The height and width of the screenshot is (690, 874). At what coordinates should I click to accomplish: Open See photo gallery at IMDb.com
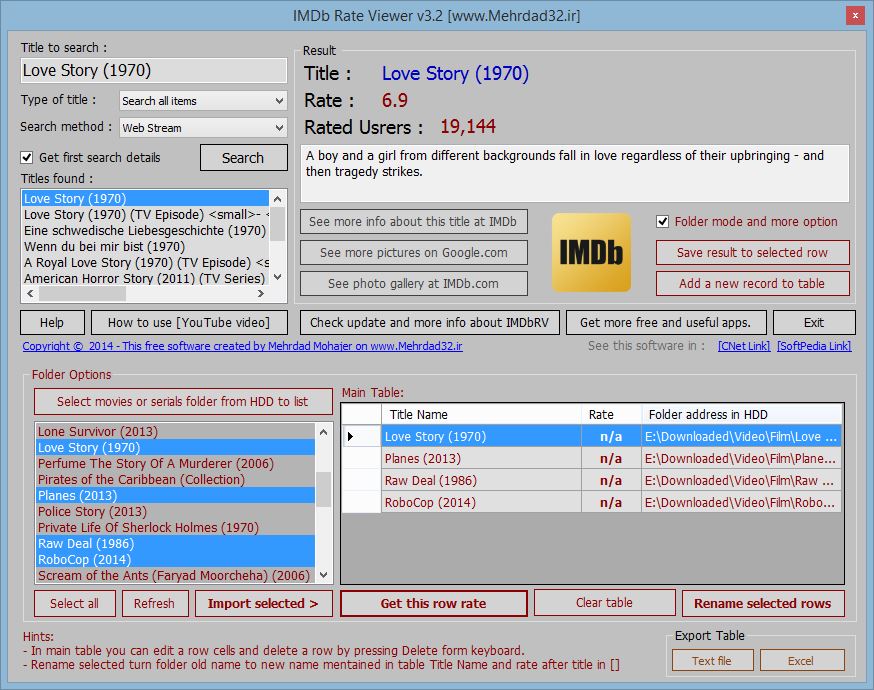pos(414,284)
